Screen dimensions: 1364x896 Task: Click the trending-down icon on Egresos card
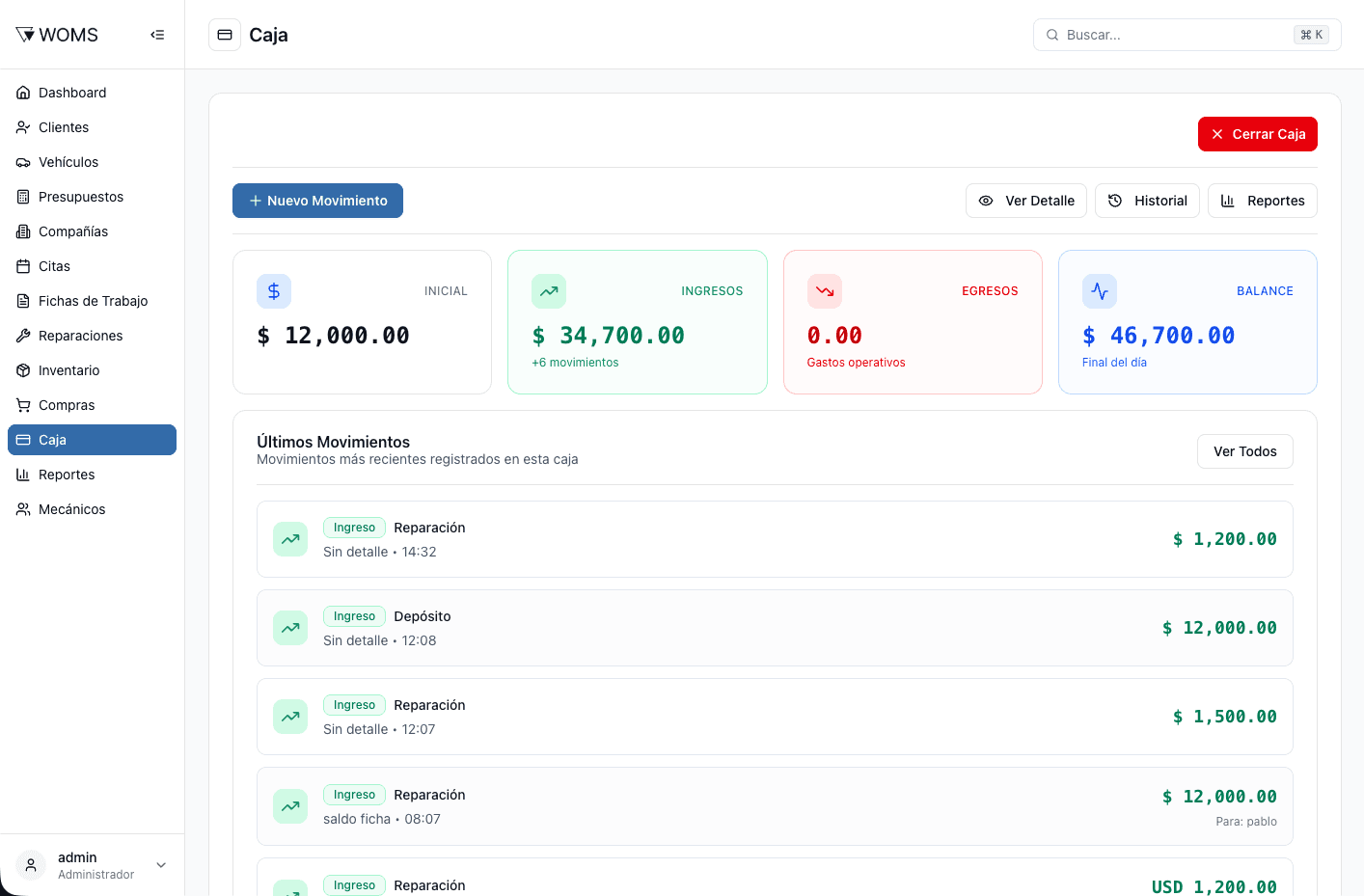825,291
